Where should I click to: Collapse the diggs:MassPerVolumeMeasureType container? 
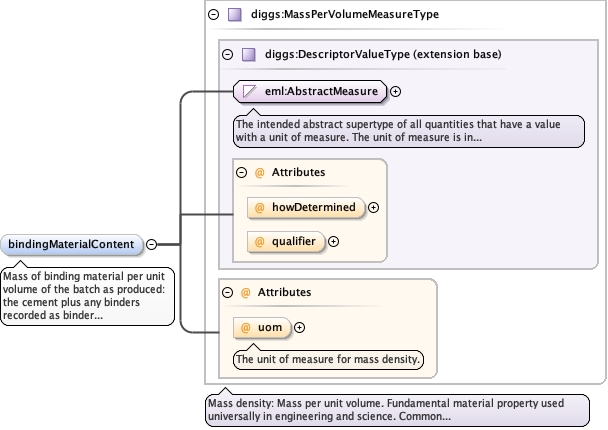click(214, 15)
